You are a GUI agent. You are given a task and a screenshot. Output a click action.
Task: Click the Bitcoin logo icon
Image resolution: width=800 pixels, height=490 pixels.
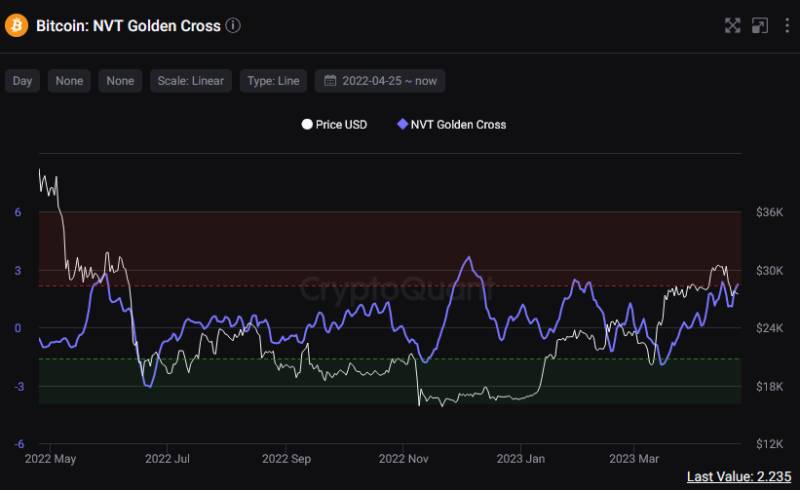17,26
